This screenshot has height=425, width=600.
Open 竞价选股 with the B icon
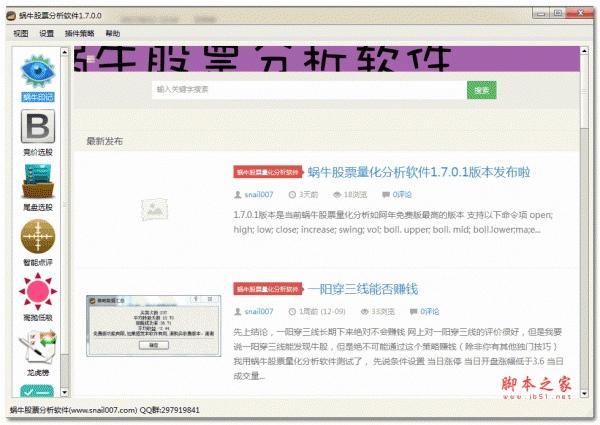pos(38,126)
